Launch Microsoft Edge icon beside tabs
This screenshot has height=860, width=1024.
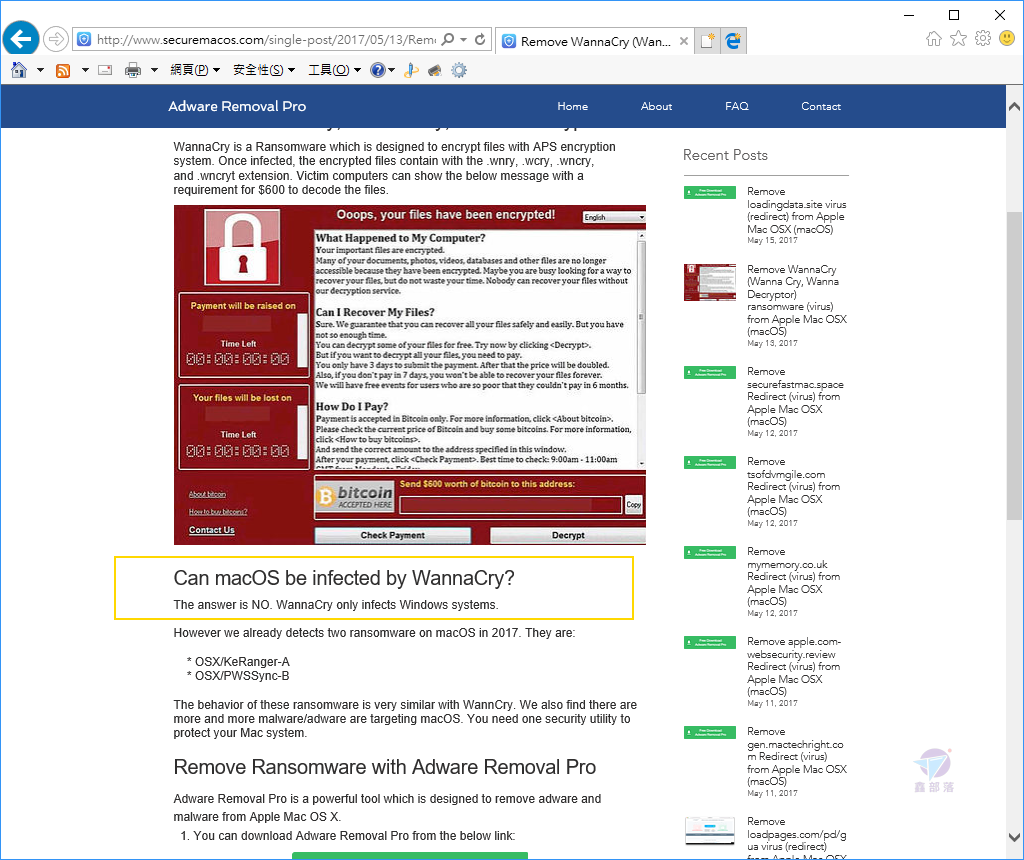pyautogui.click(x=733, y=41)
